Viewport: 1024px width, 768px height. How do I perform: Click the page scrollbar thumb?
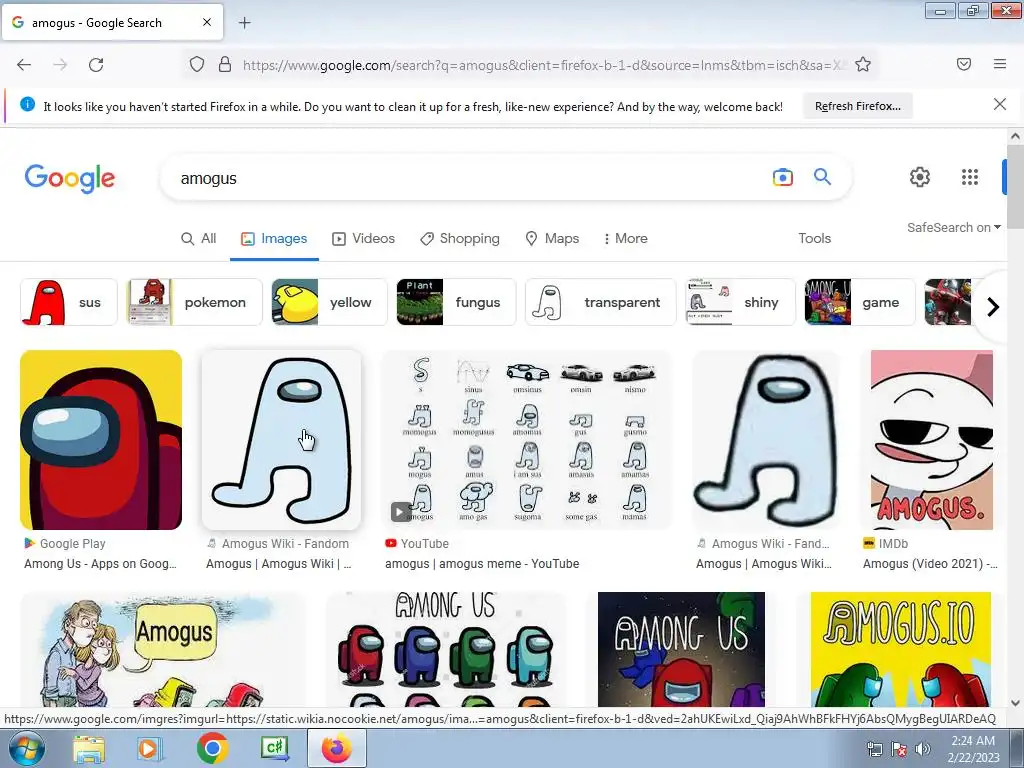[x=1015, y=186]
